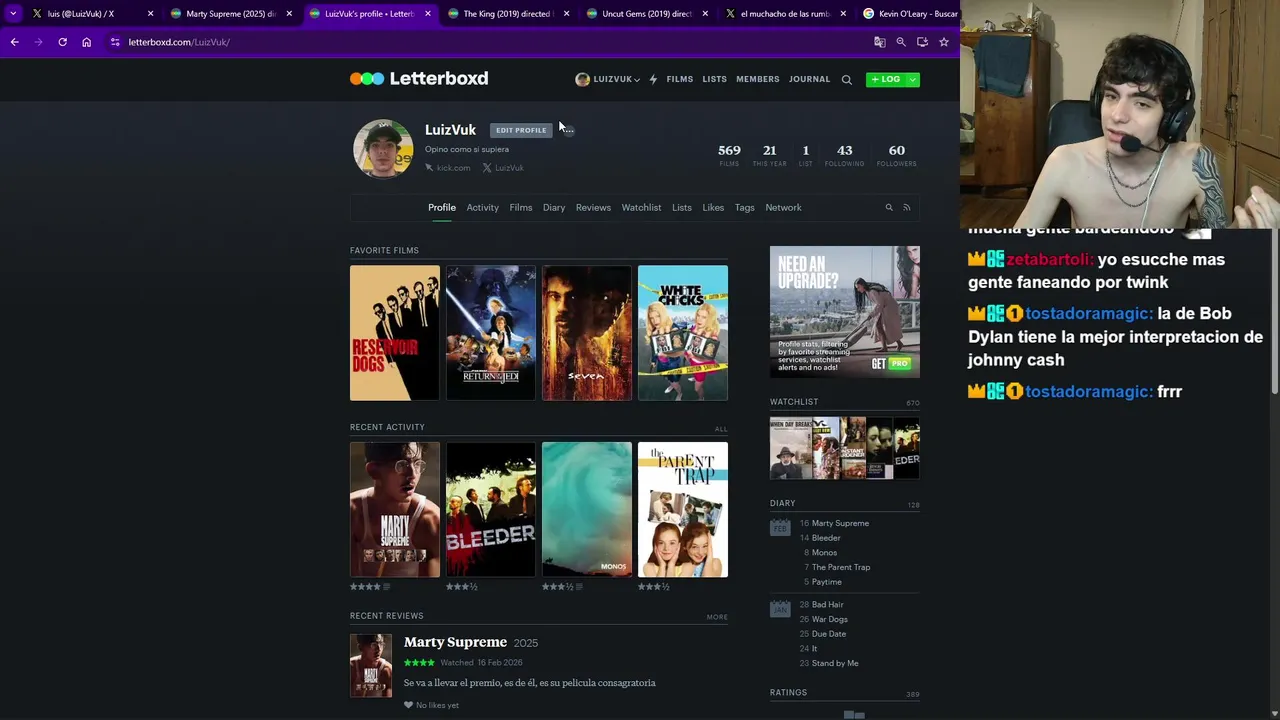Open the browser zoom magnifier icon

pyautogui.click(x=901, y=42)
